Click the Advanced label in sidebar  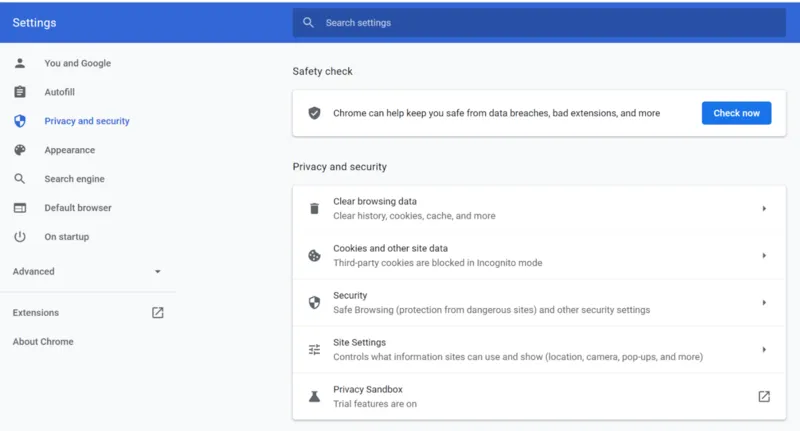coord(34,271)
